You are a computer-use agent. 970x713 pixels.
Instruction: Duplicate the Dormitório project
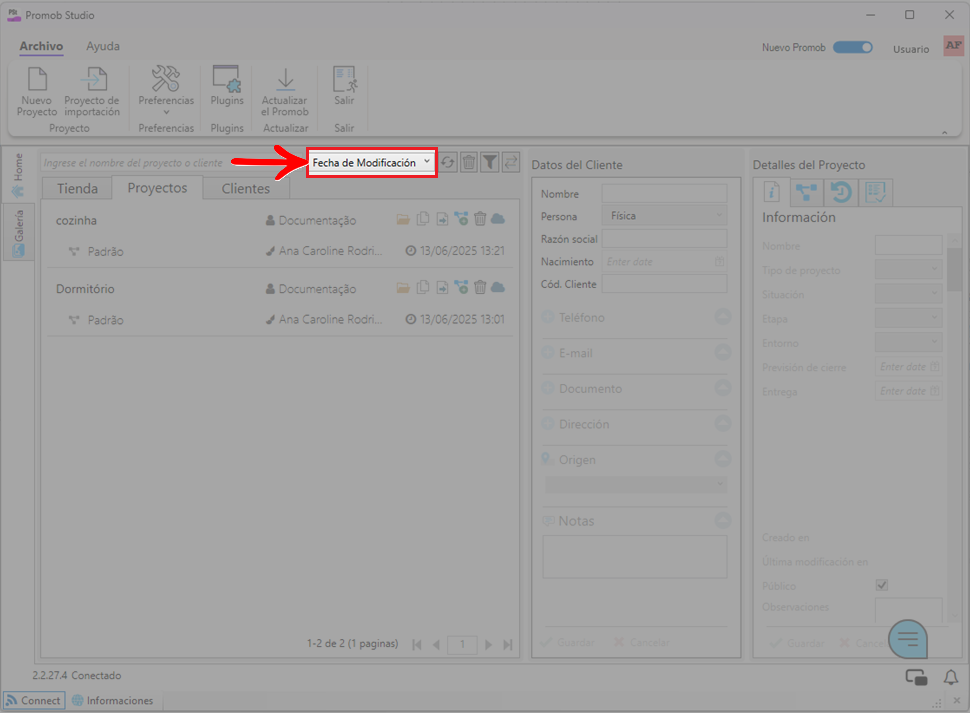coord(423,288)
